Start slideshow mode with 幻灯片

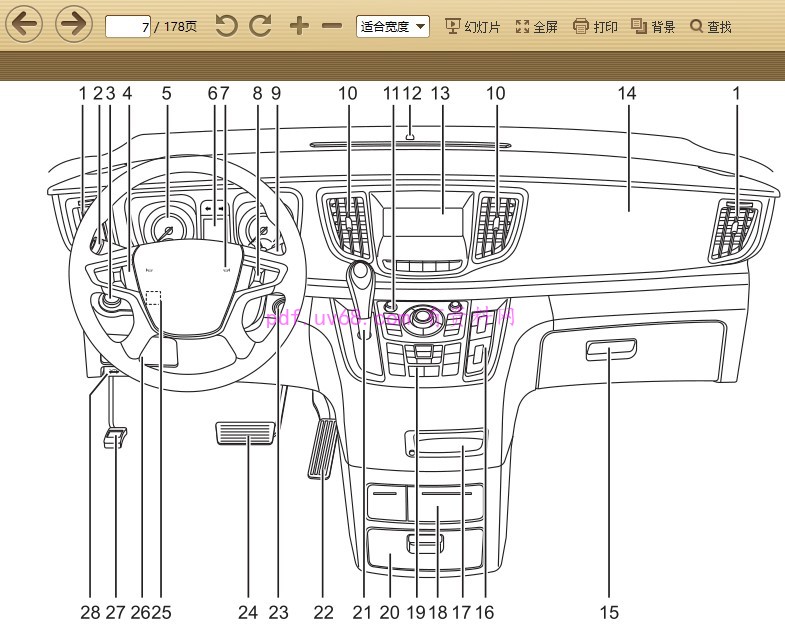pyautogui.click(x=473, y=27)
